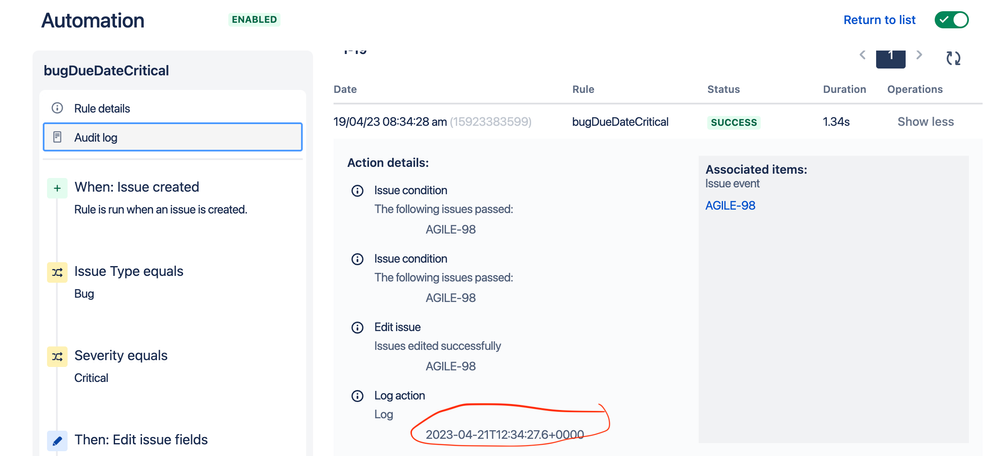Toggle the rule enabled switch off

tap(952, 20)
